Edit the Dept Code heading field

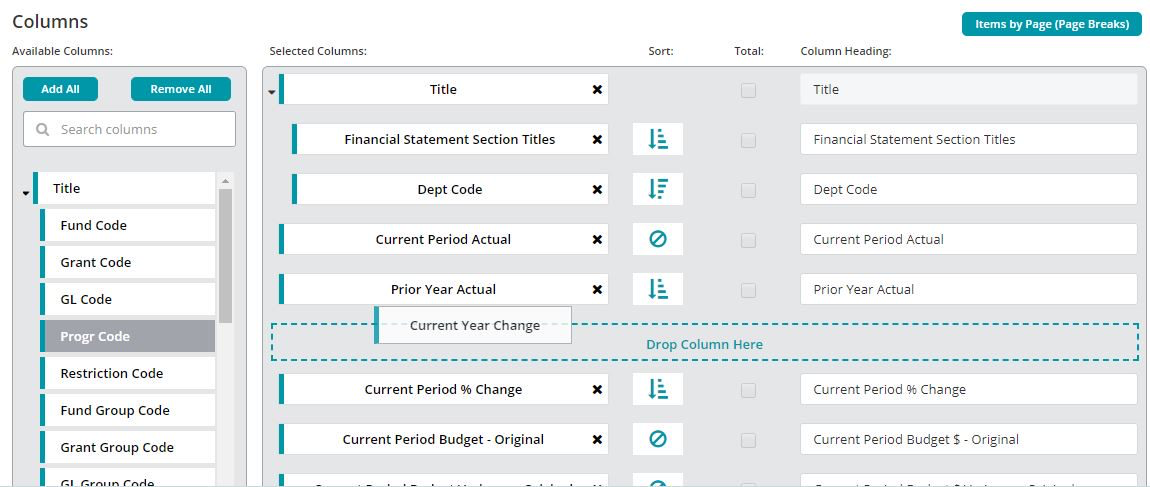coord(969,189)
